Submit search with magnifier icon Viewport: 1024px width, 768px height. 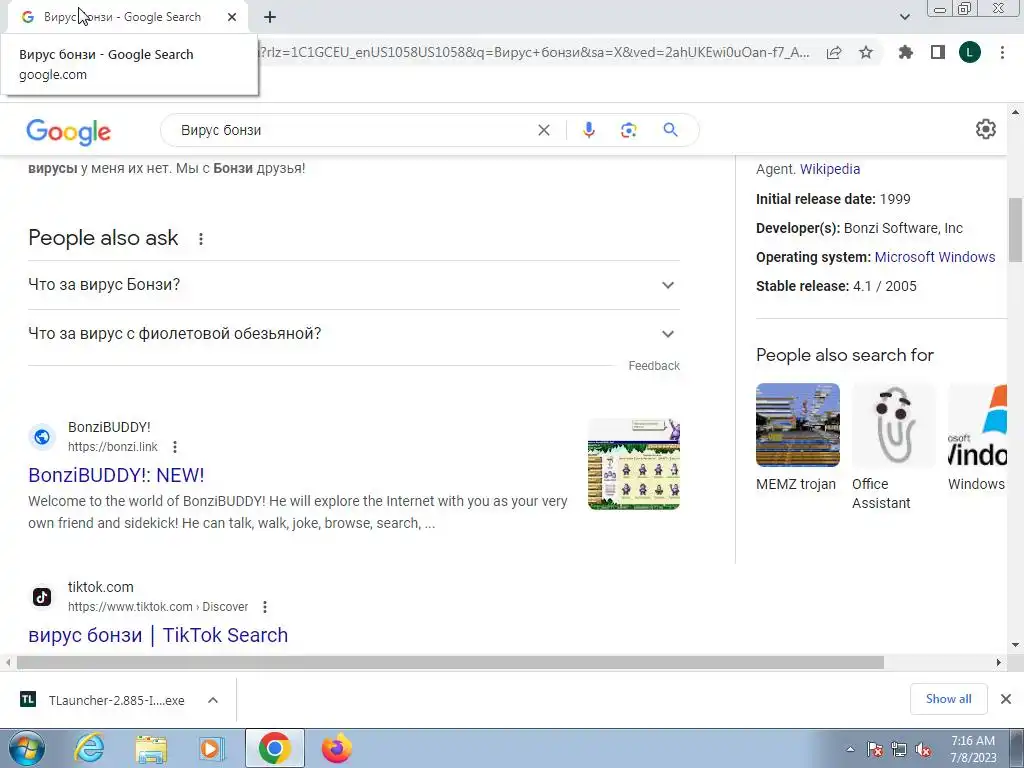point(671,130)
